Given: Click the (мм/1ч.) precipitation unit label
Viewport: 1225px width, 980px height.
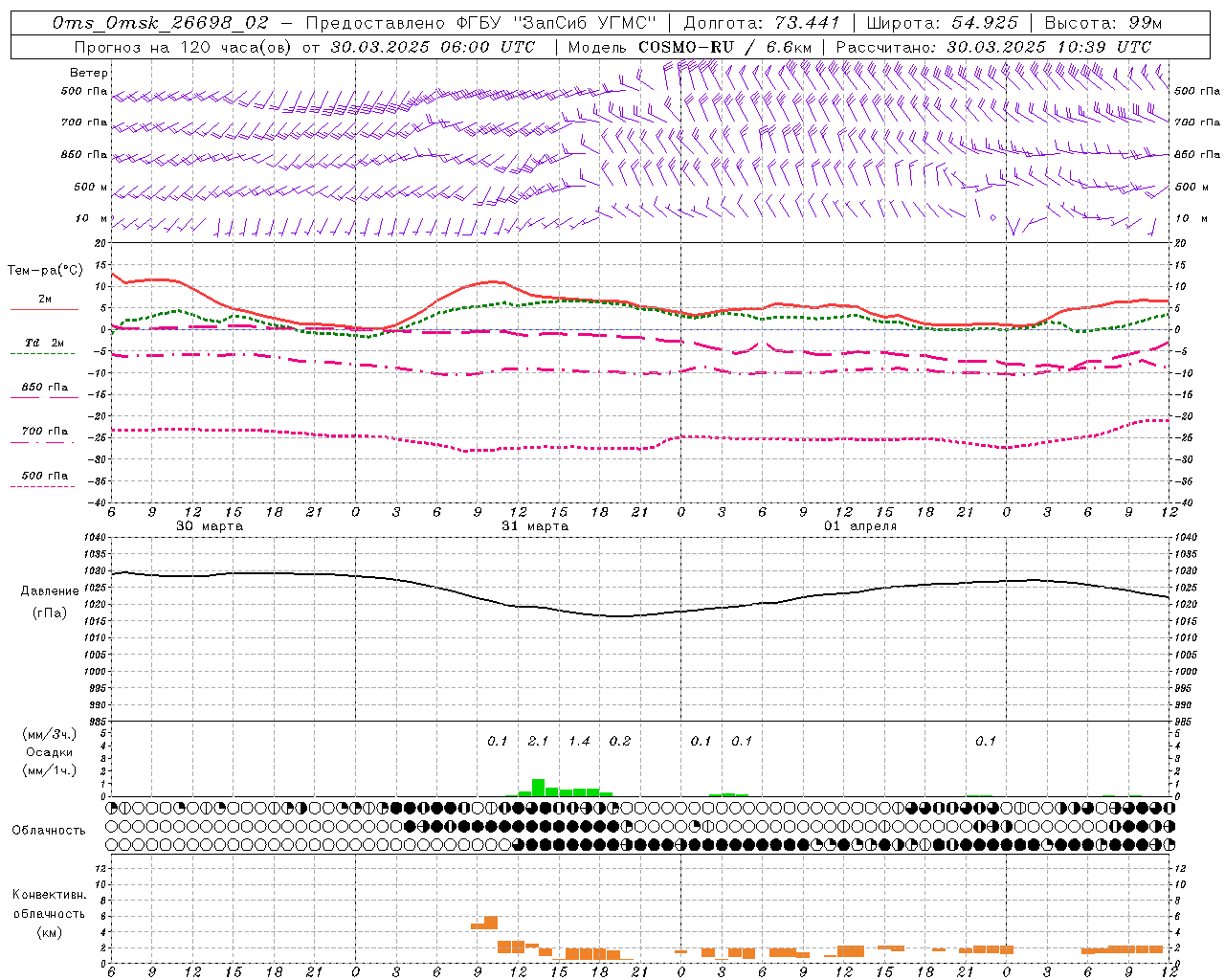Looking at the screenshot, I should (50, 770).
